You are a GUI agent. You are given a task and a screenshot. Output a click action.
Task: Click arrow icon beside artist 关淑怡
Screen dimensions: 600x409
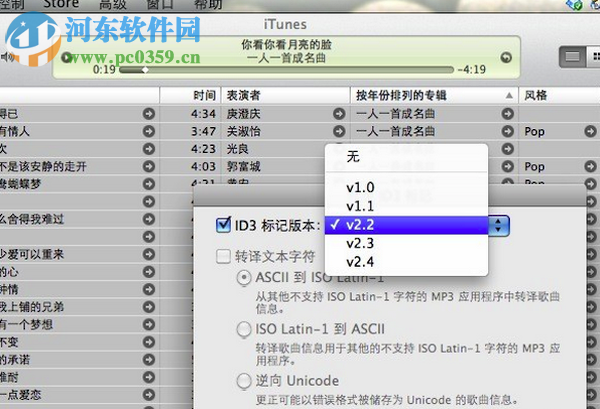point(339,131)
